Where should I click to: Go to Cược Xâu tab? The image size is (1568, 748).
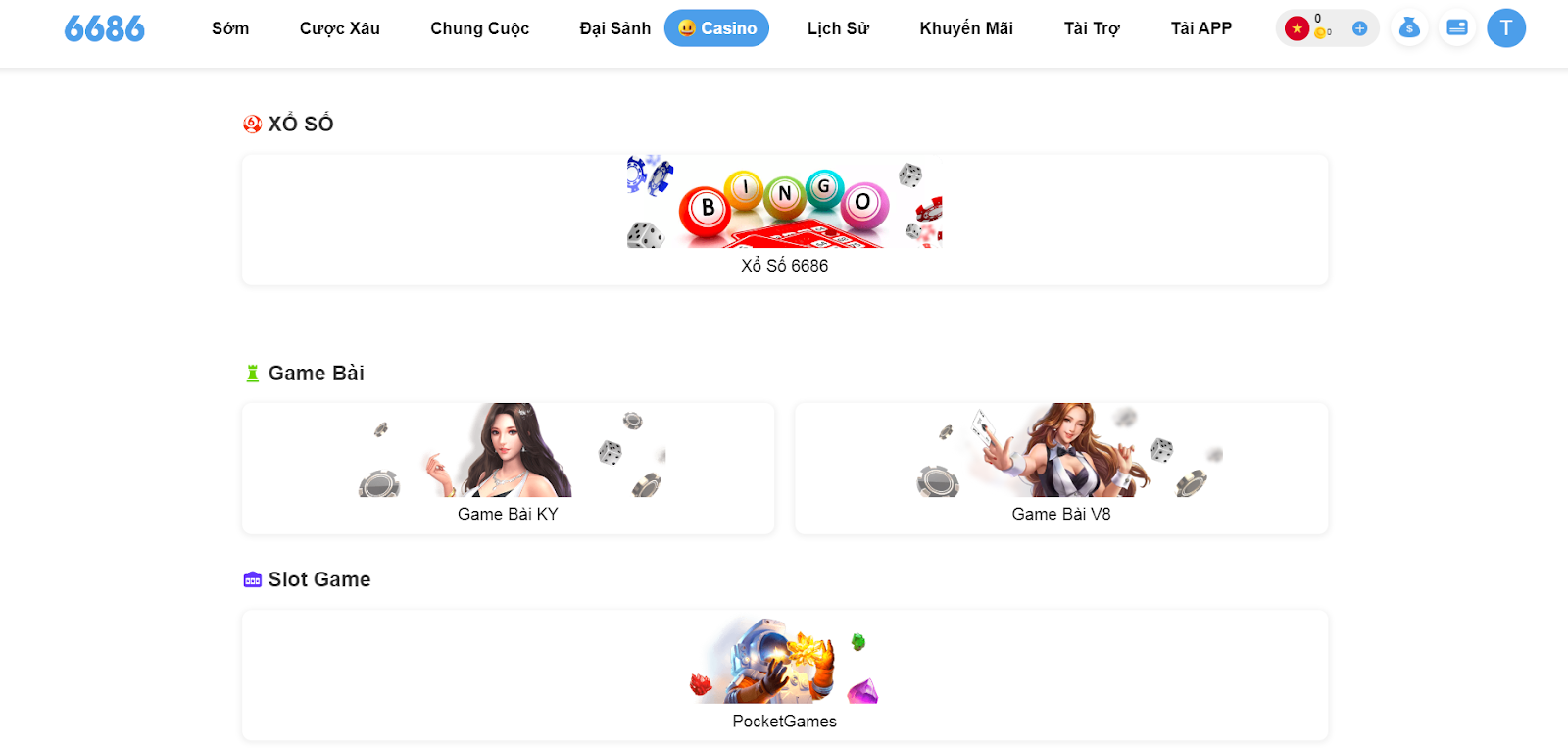tap(340, 28)
